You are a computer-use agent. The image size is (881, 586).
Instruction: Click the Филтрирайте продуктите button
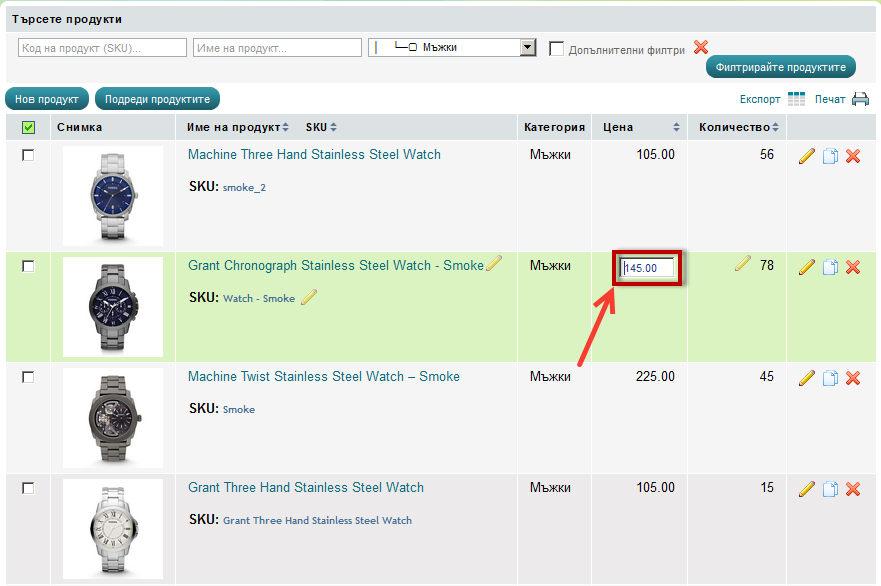point(780,67)
